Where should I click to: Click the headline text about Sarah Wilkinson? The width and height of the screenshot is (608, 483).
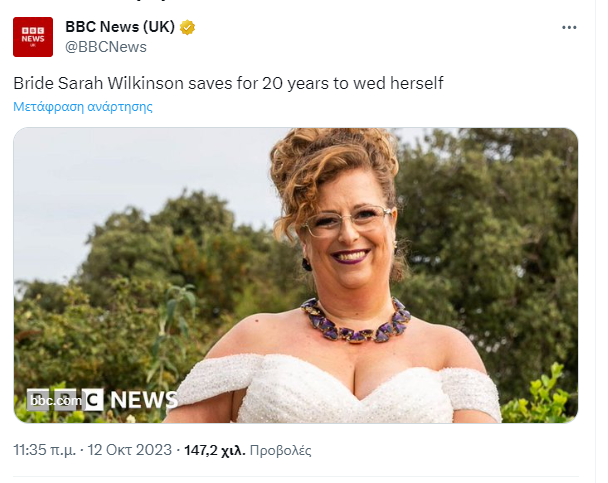228,83
